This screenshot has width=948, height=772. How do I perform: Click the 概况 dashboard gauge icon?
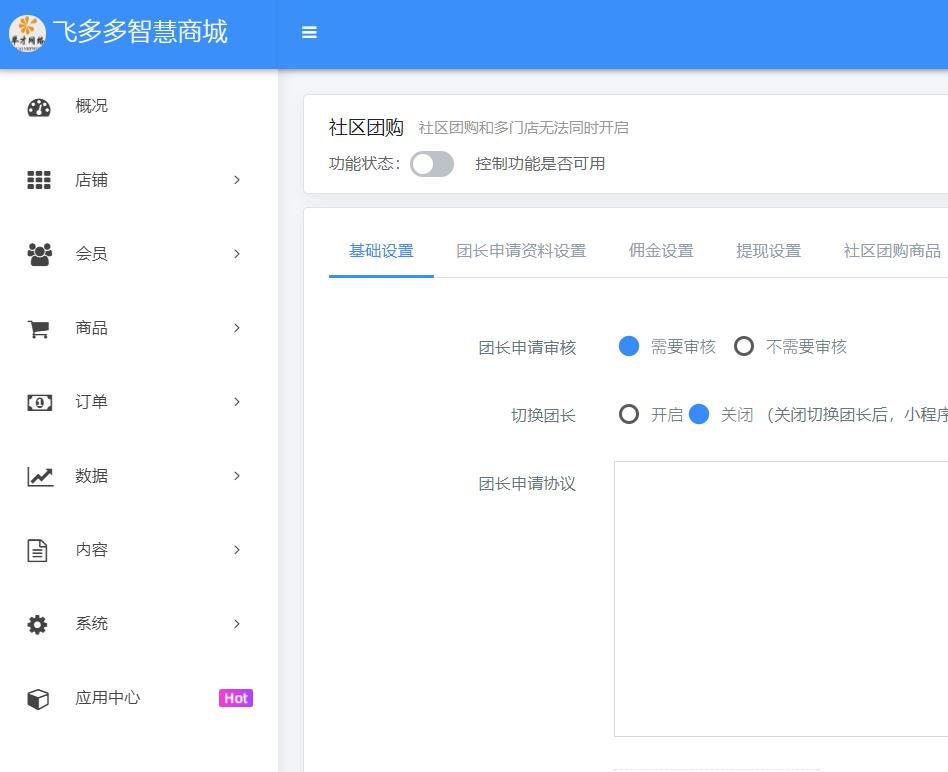point(39,108)
